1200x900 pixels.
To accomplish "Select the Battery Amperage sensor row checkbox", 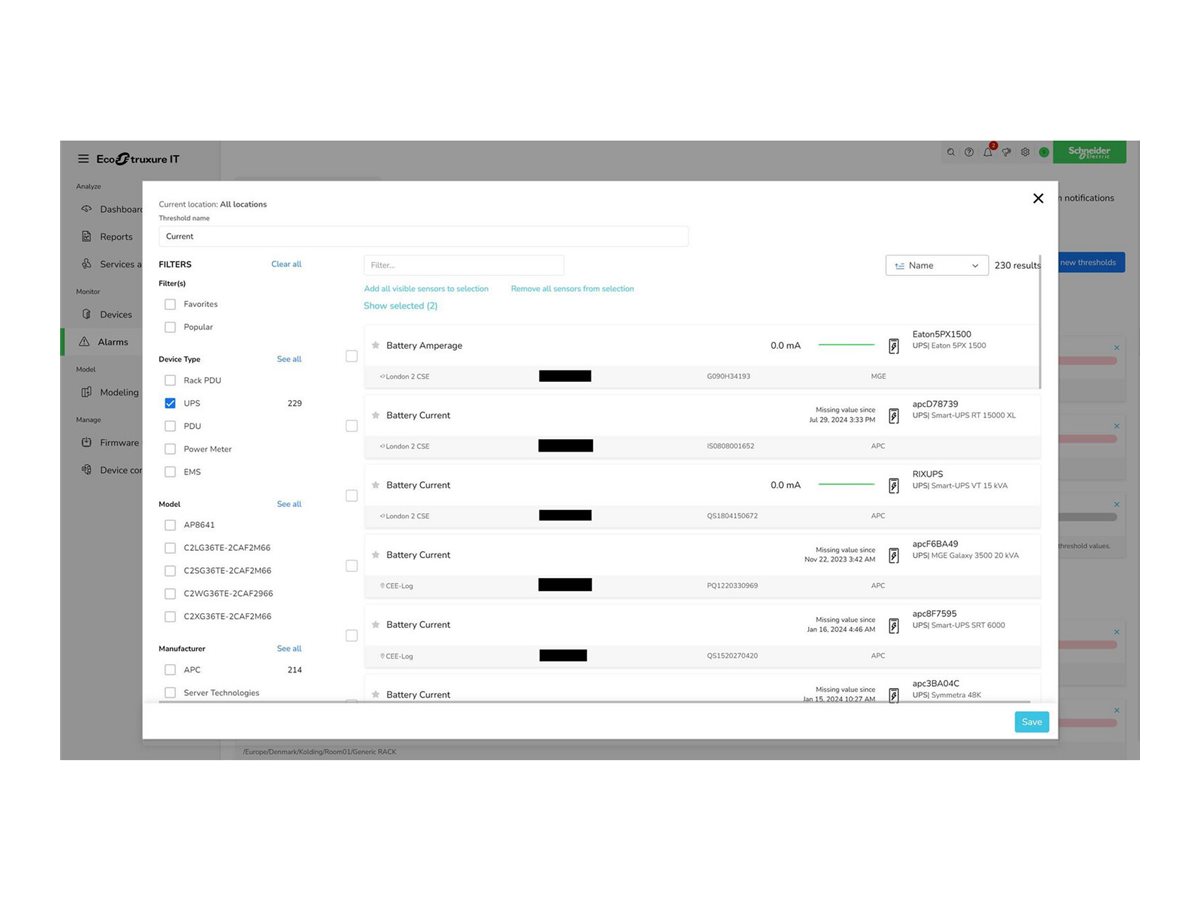I will [x=351, y=356].
